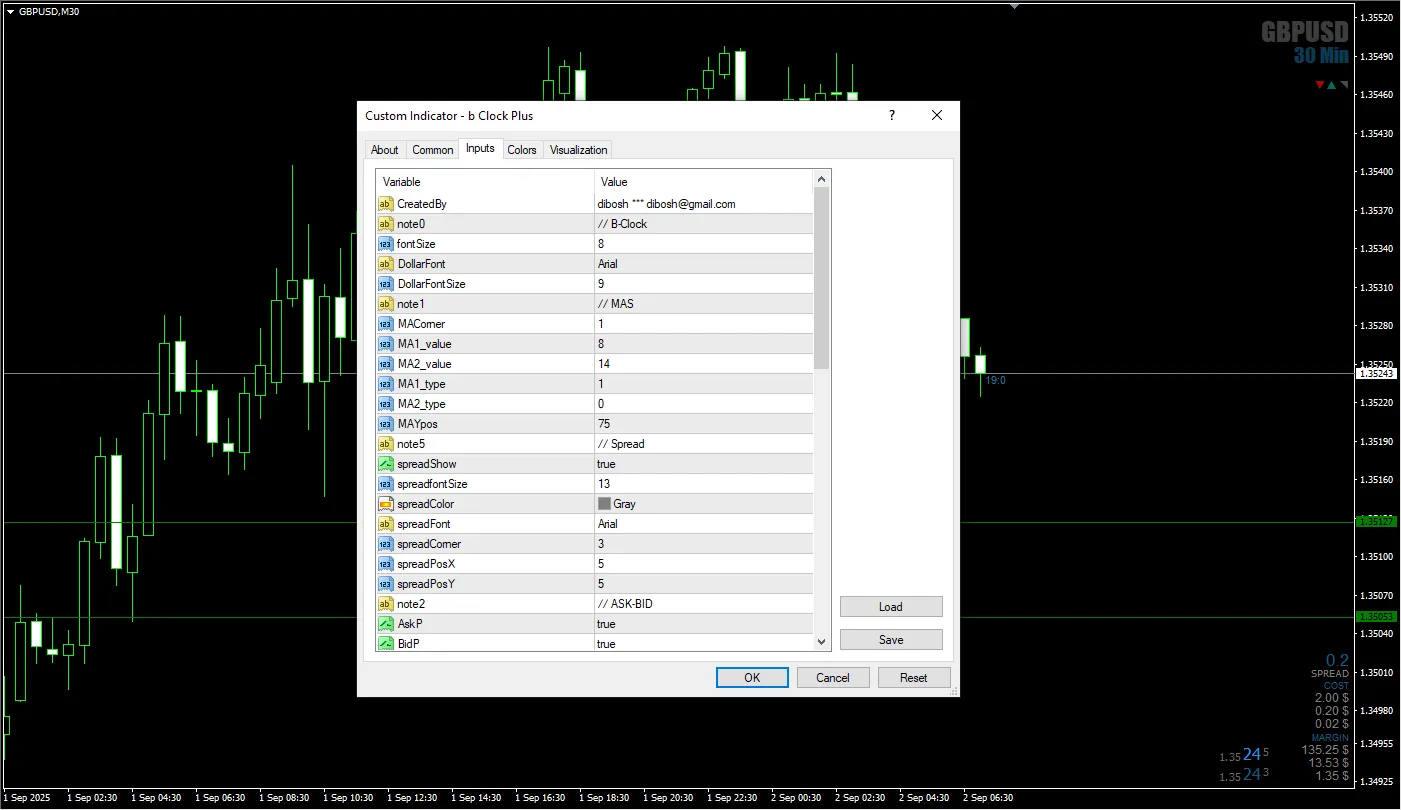1401x810 pixels.
Task: Click the MACorner integer icon
Action: [385, 324]
